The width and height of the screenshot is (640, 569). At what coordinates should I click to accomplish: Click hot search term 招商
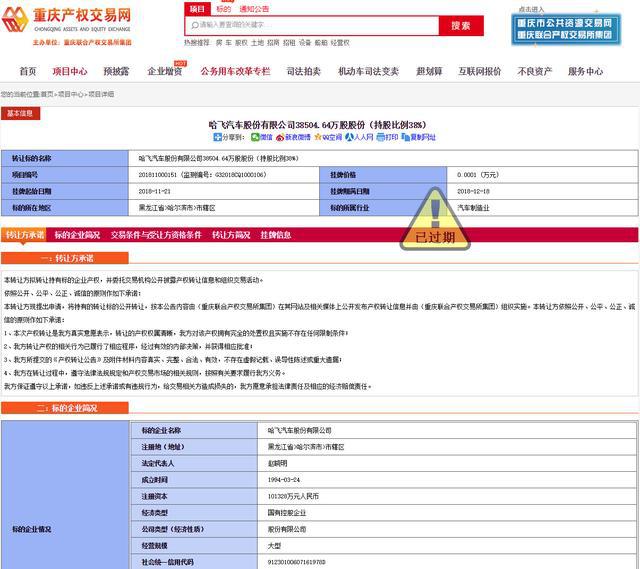pos(273,42)
